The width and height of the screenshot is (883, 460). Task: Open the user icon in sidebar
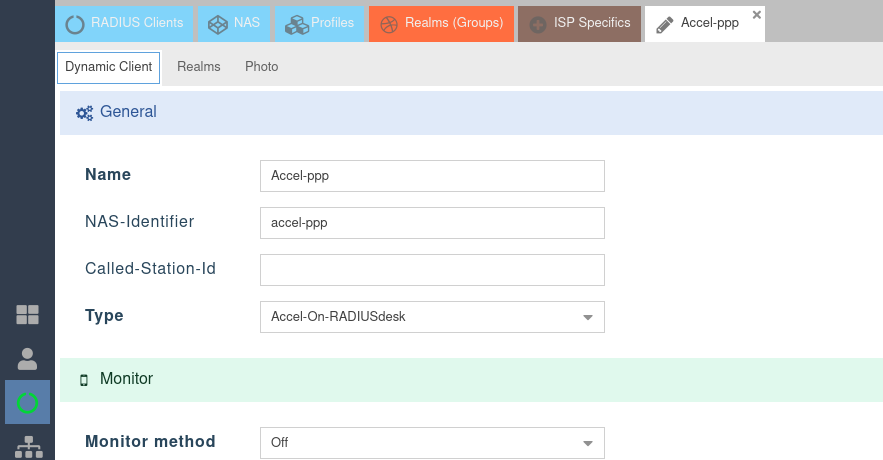27,358
